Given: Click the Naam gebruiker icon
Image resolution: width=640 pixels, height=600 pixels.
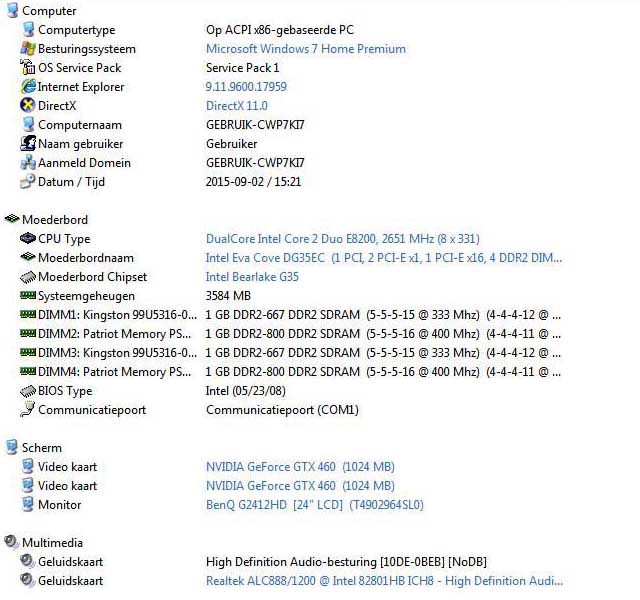Looking at the screenshot, I should [x=28, y=144].
